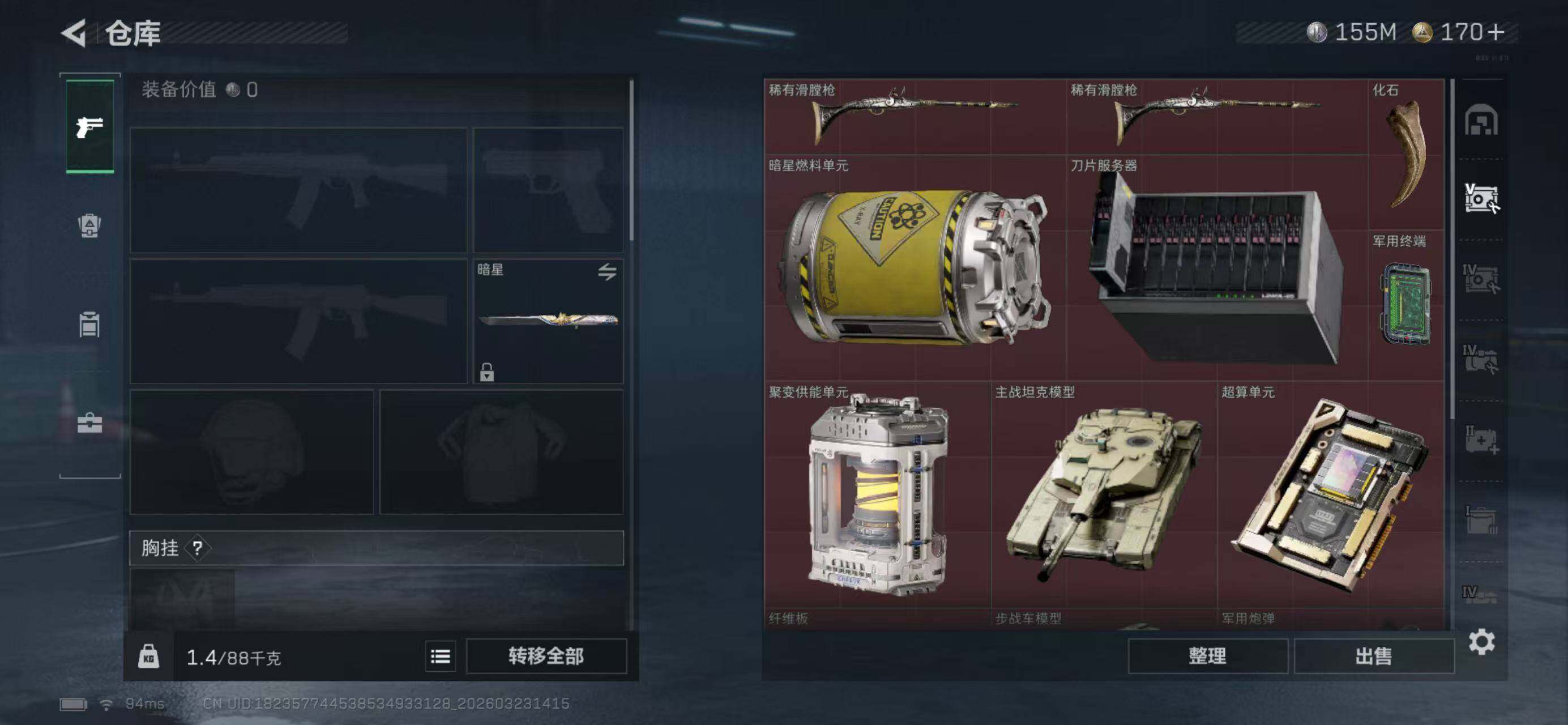Select the main stash icon atop right sidebar
This screenshot has width=1568, height=725.
(x=1481, y=120)
